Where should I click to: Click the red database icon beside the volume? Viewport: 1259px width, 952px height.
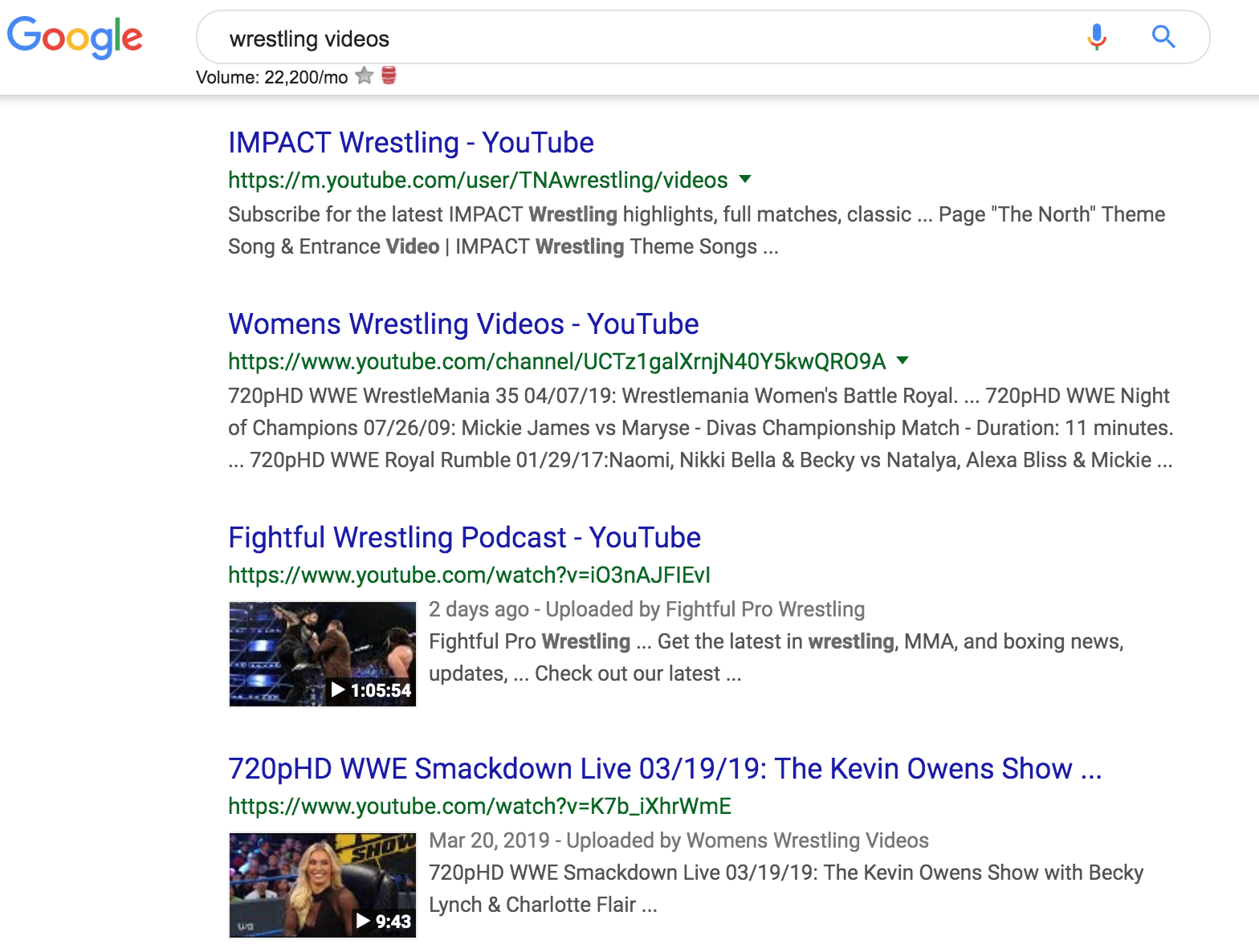tap(389, 76)
